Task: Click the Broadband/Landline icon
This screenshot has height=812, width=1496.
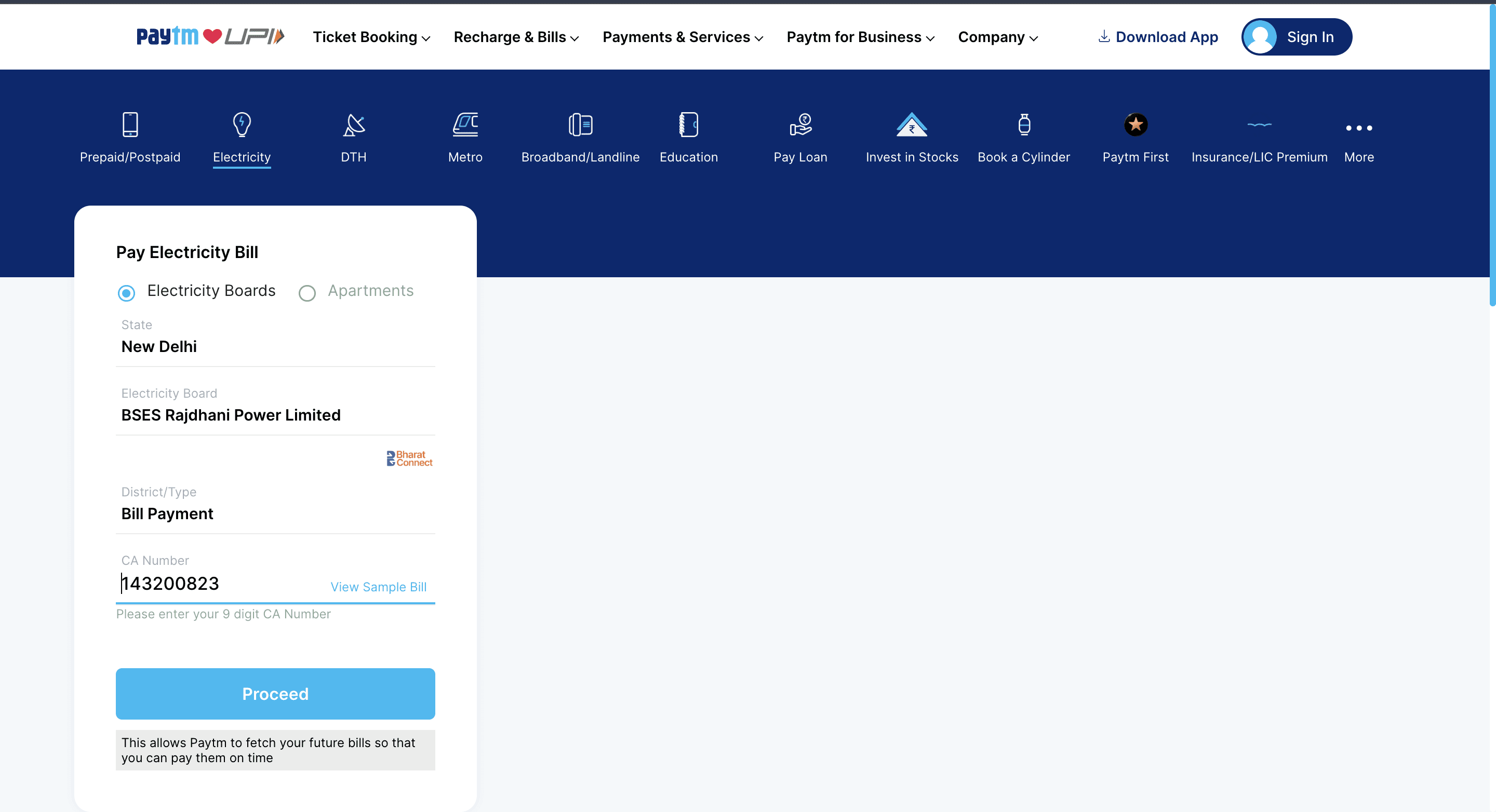Action: point(580,124)
